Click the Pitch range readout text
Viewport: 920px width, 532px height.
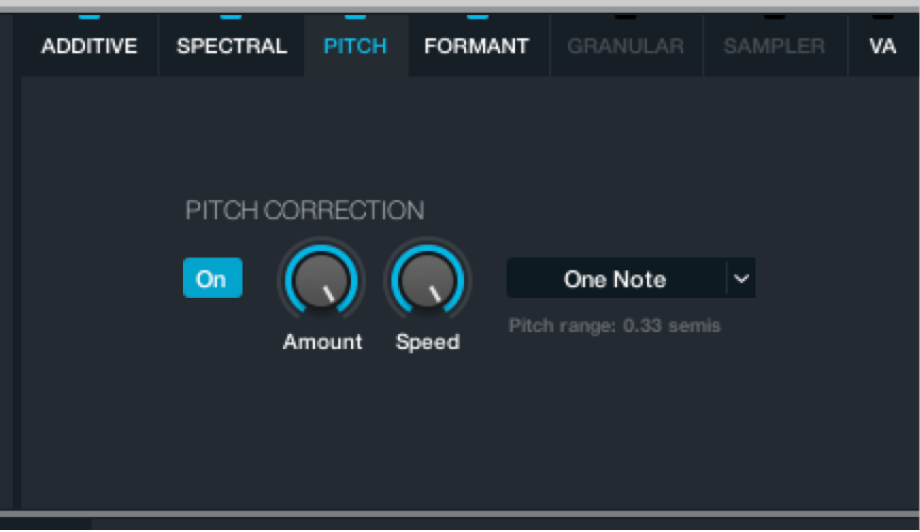click(614, 326)
